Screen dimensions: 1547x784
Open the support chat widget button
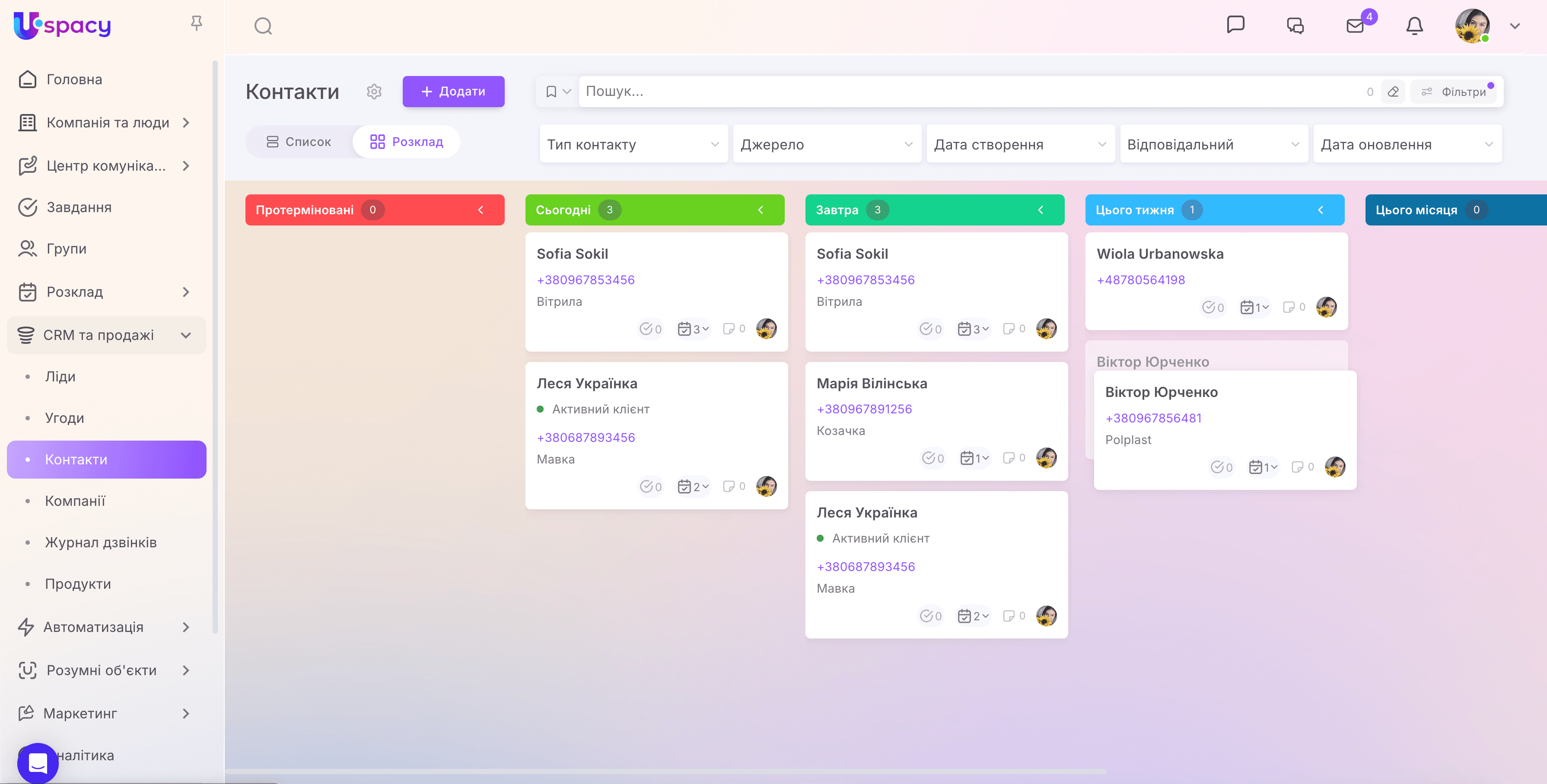click(x=38, y=763)
